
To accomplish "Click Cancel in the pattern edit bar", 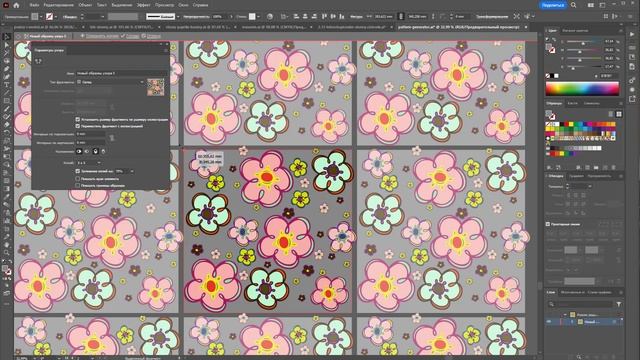I will click(153, 36).
